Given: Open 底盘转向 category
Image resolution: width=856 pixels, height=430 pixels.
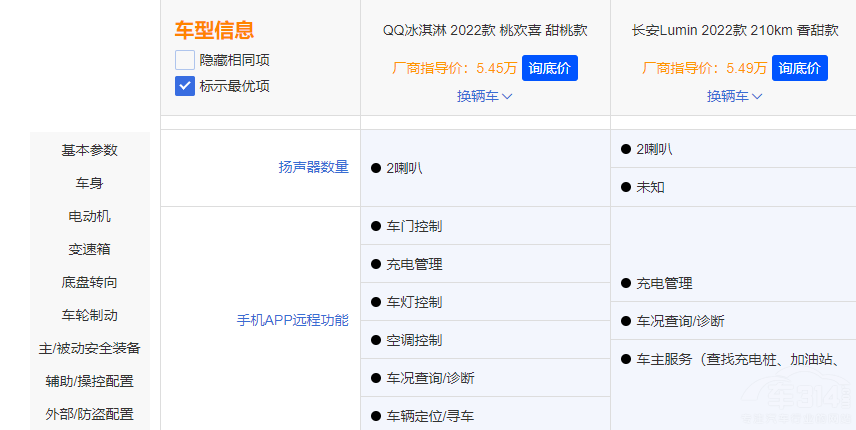Looking at the screenshot, I should (x=90, y=282).
